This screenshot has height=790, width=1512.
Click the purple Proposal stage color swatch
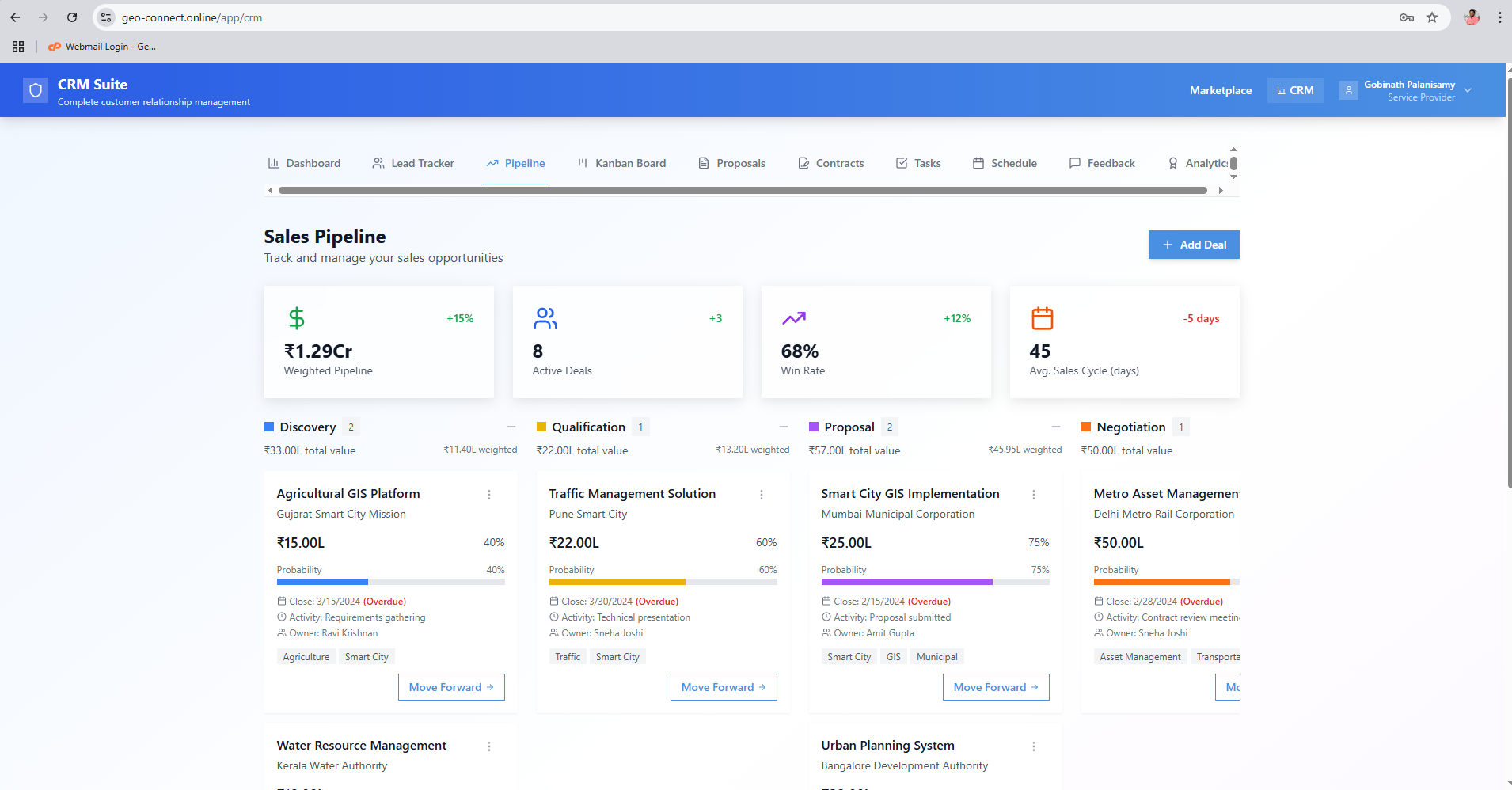point(814,427)
